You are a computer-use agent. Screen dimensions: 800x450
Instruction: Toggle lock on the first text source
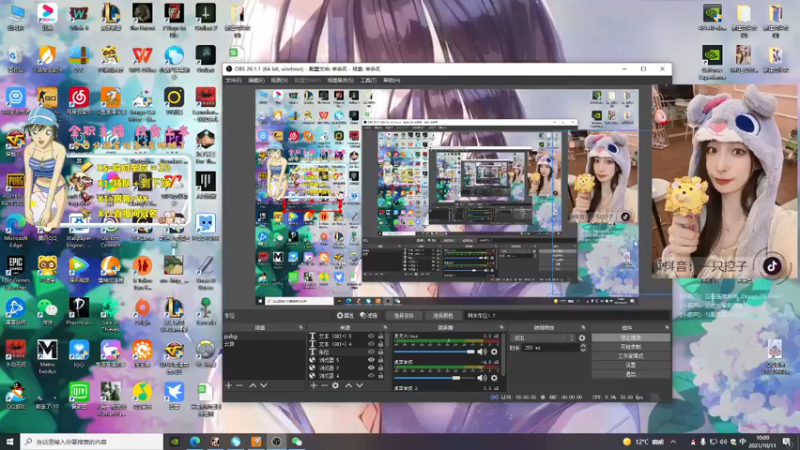382,337
